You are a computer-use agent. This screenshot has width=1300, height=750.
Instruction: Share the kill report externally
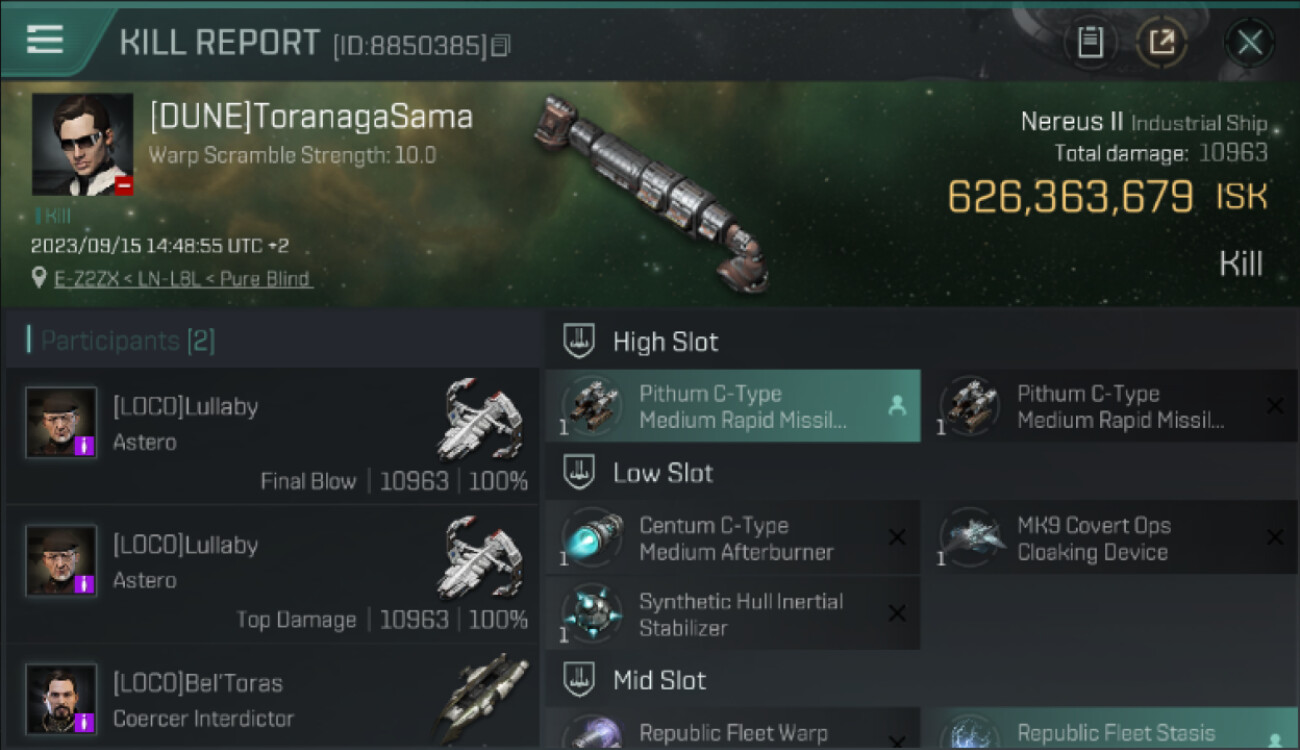tap(1161, 42)
